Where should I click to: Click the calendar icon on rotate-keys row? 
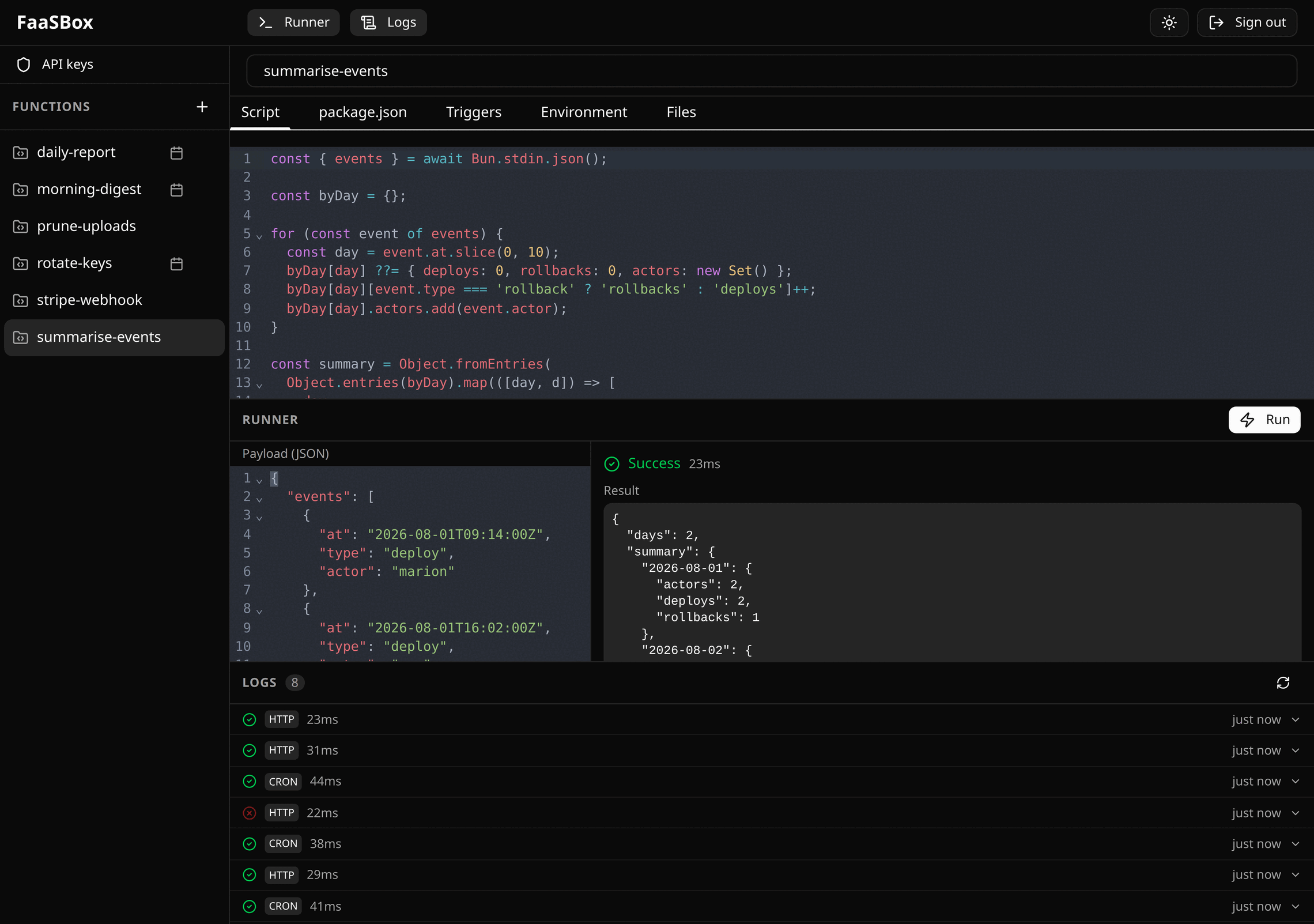(x=176, y=263)
